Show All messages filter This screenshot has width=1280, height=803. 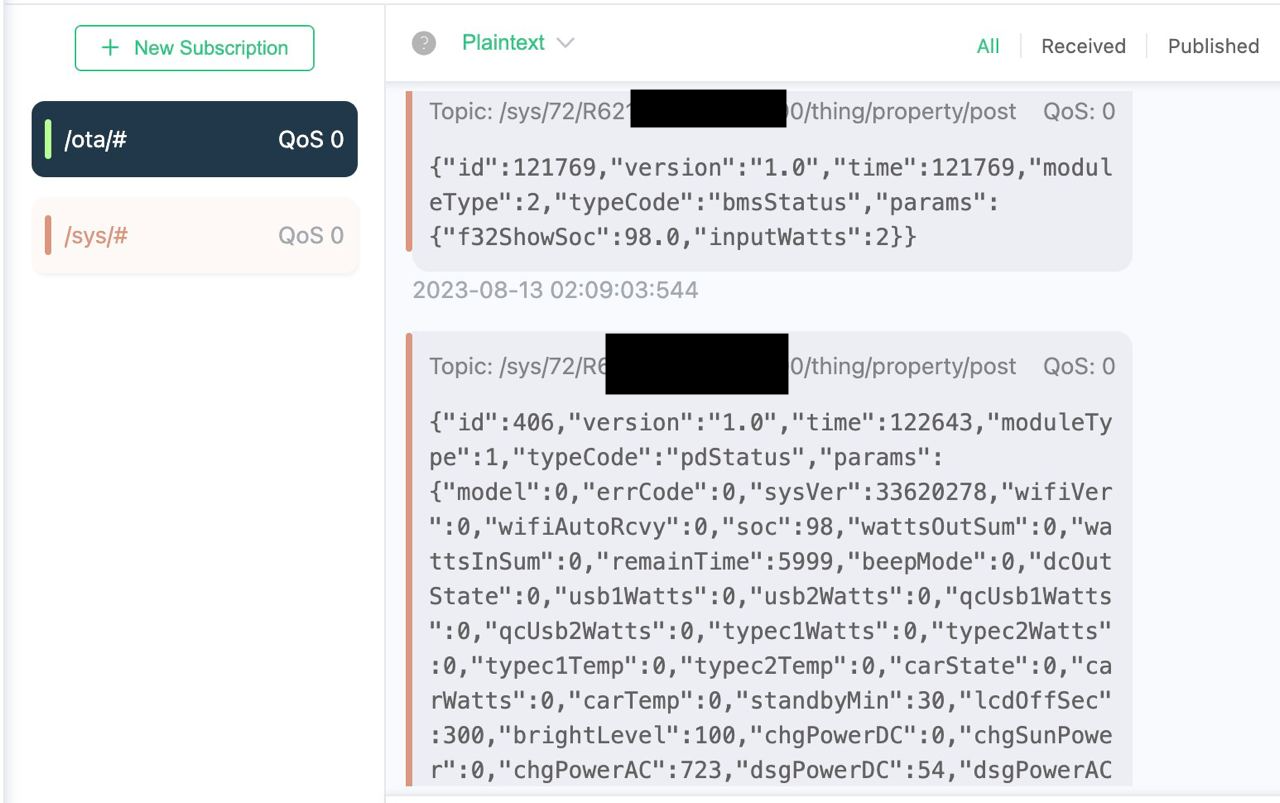point(988,46)
